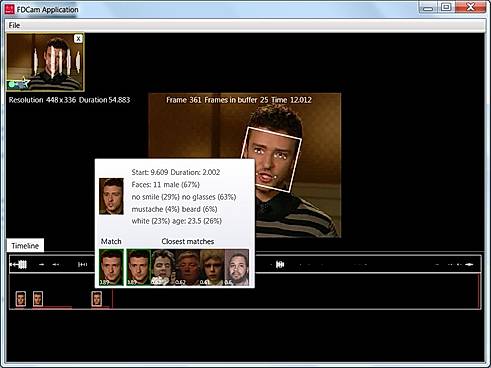Click the 'no smile (29%) no glasses (63%)' line
491x368 pixels.
(184, 197)
